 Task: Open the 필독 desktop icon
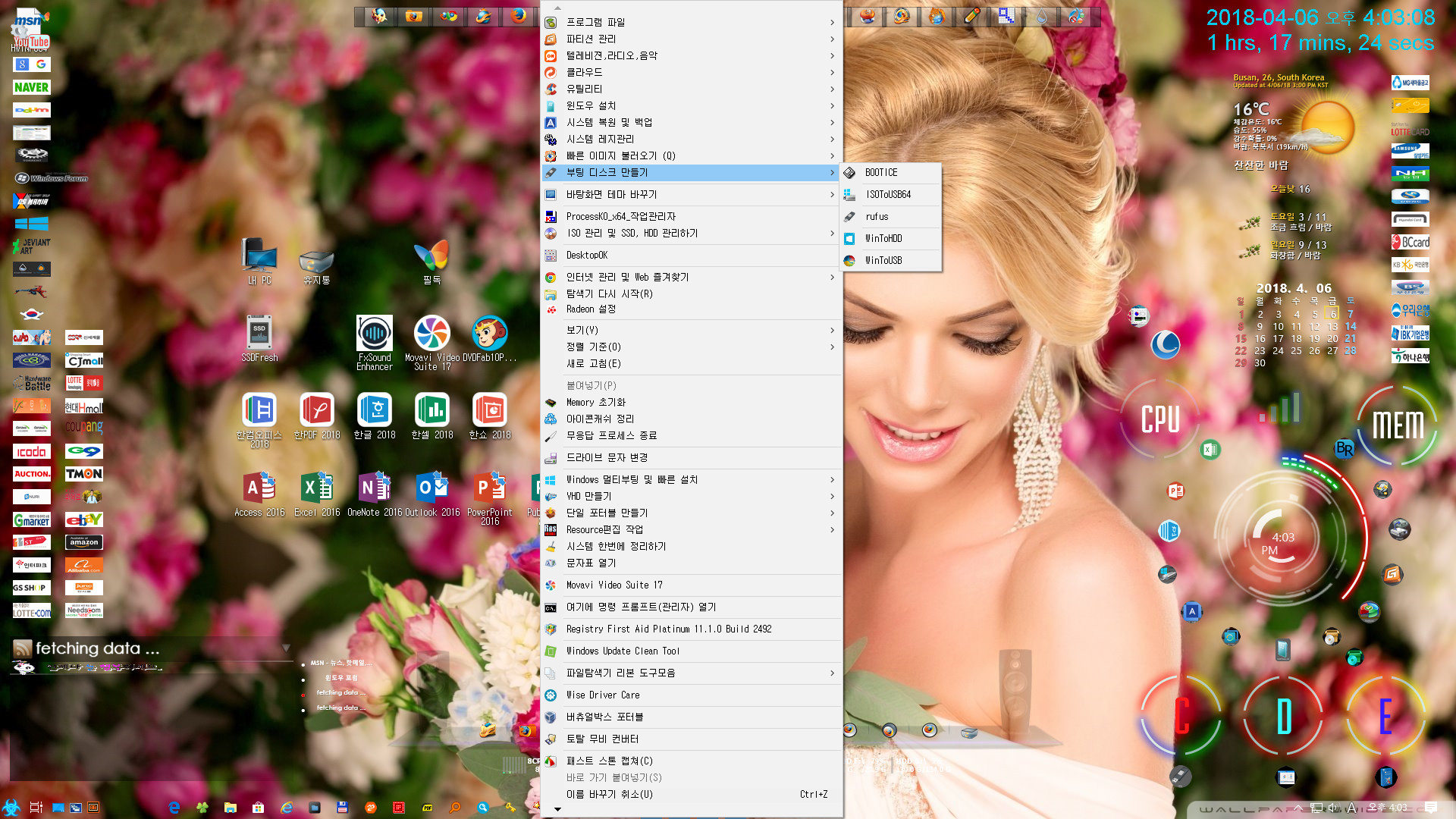[432, 262]
